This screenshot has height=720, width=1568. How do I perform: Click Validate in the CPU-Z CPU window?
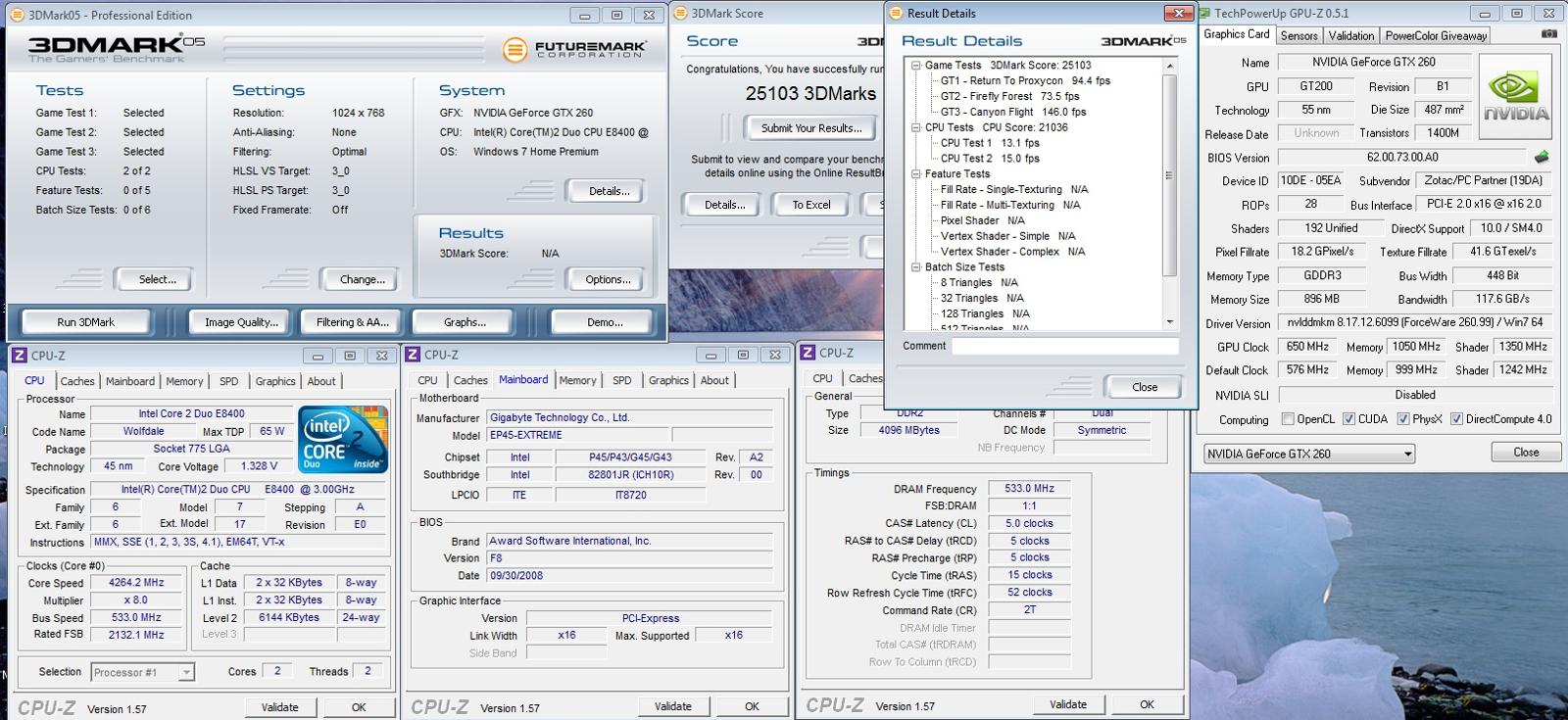(279, 707)
